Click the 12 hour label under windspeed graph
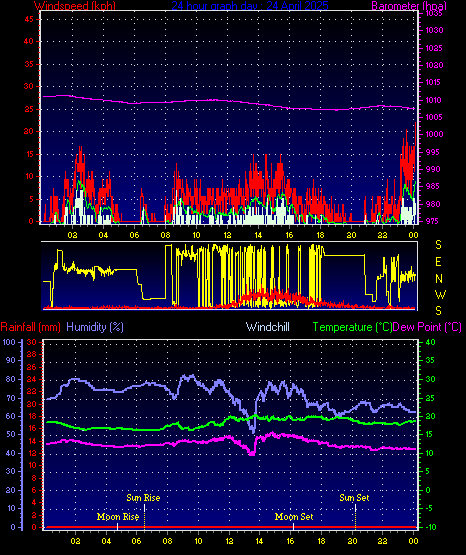The width and height of the screenshot is (466, 555). click(x=227, y=235)
